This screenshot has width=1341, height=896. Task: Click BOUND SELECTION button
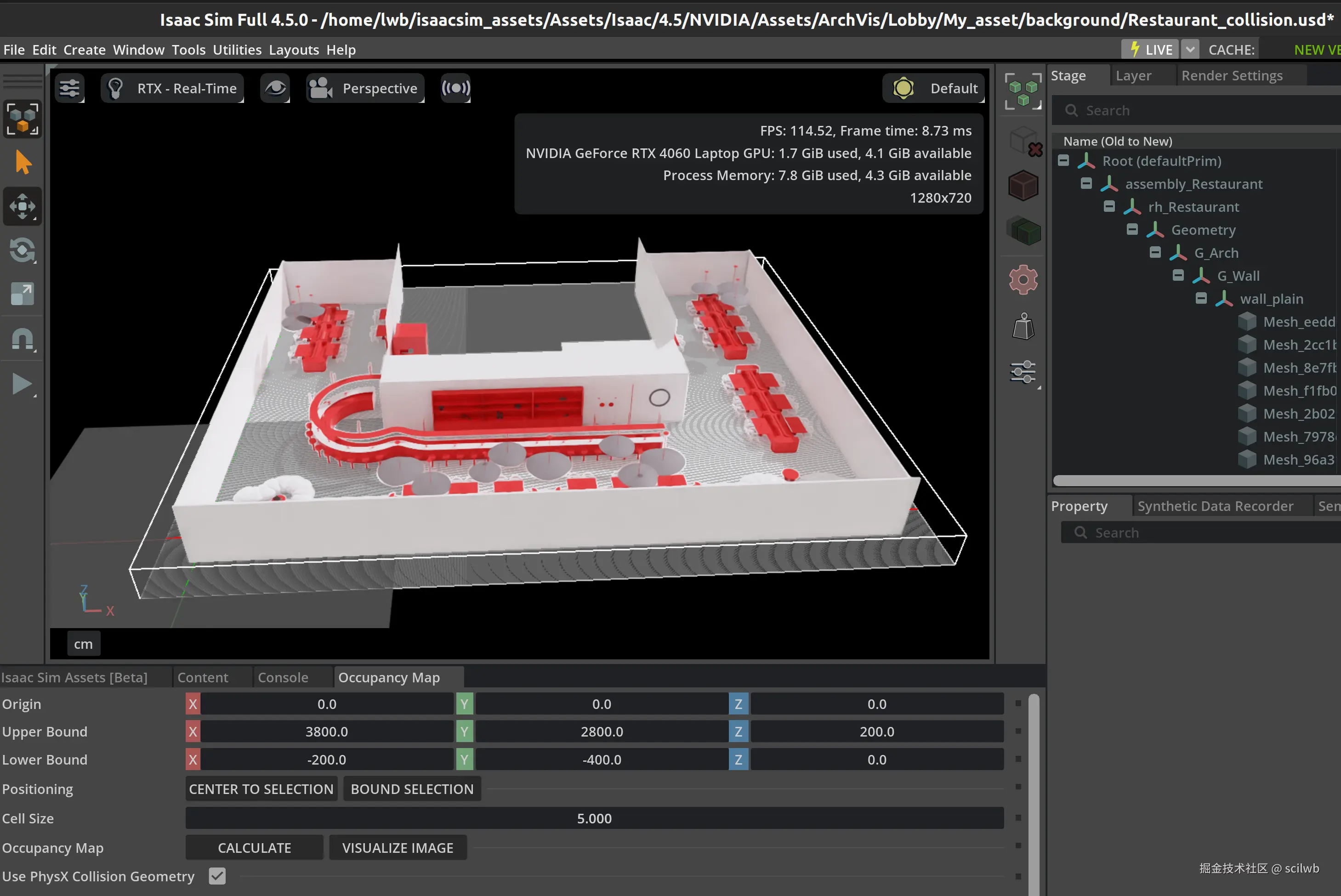pos(412,789)
